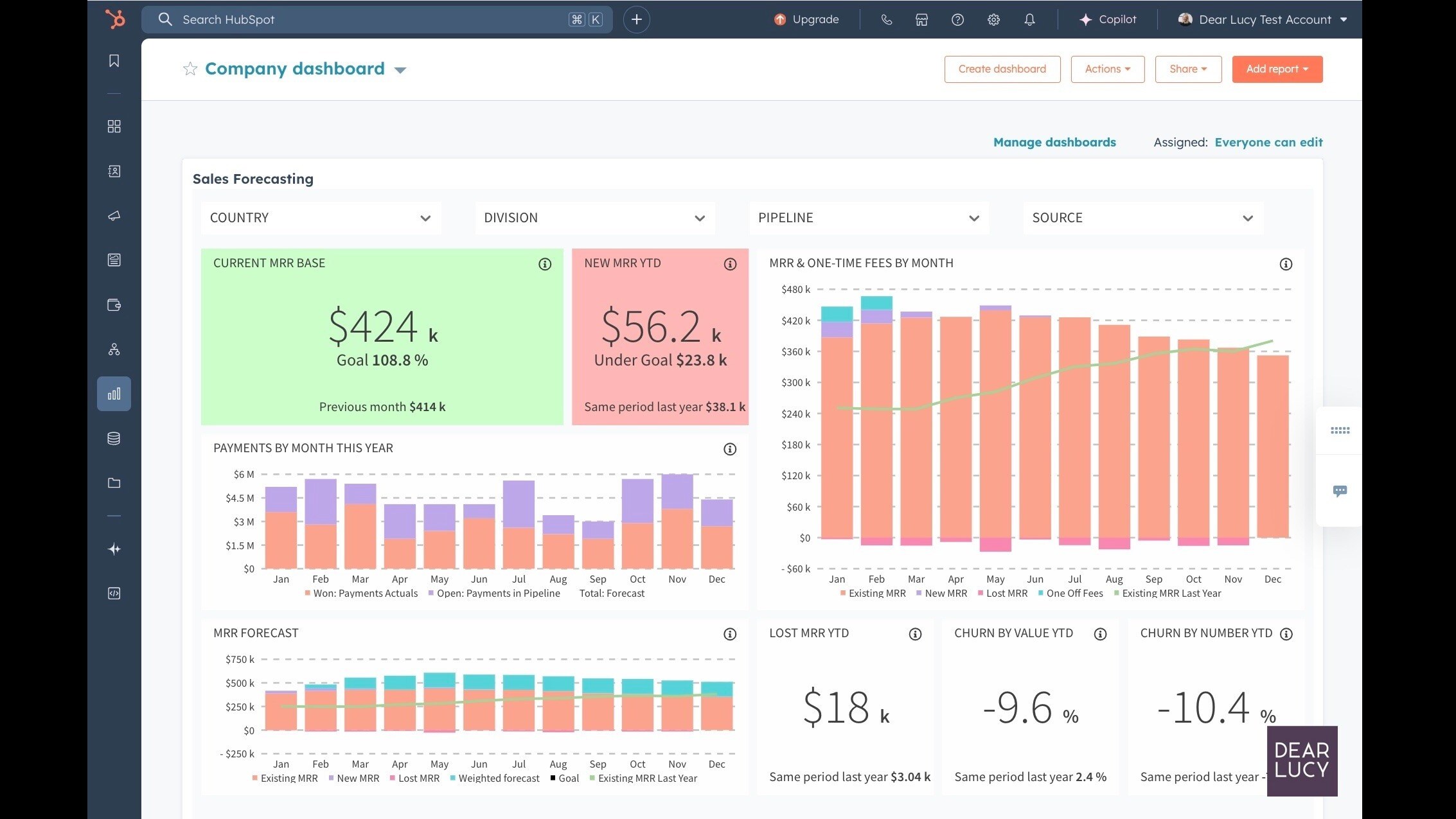
Task: Open the Company dashboard name dropdown
Action: (x=400, y=70)
